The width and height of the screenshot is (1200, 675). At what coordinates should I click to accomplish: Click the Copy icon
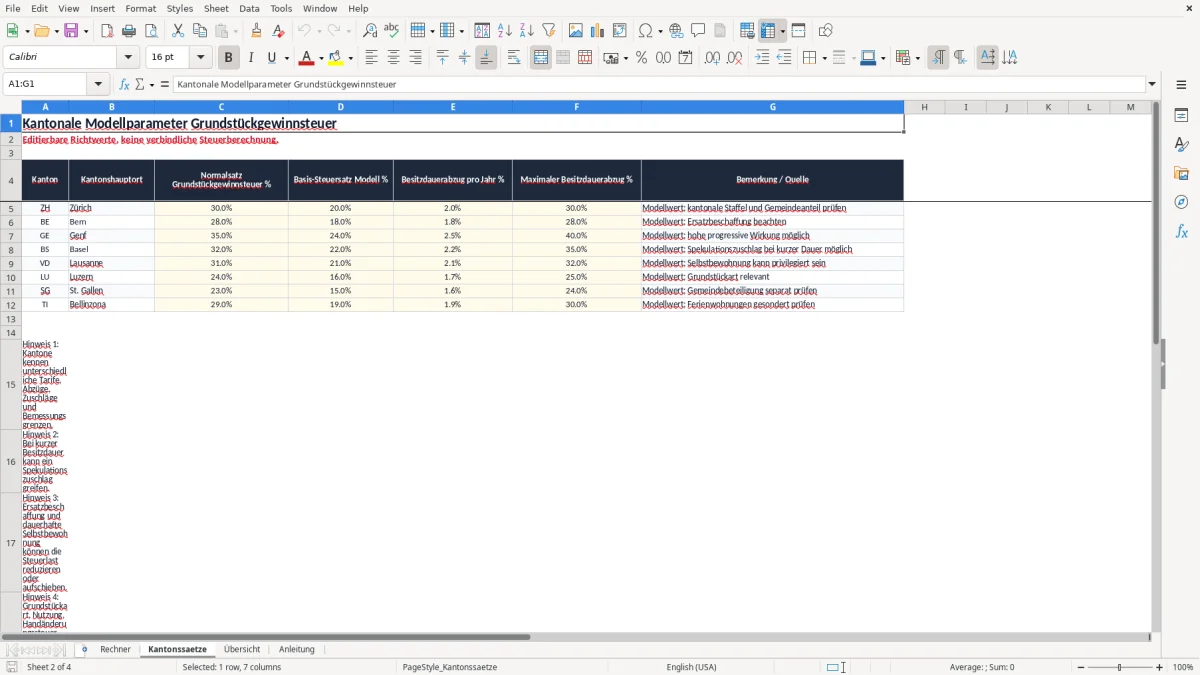pos(199,31)
